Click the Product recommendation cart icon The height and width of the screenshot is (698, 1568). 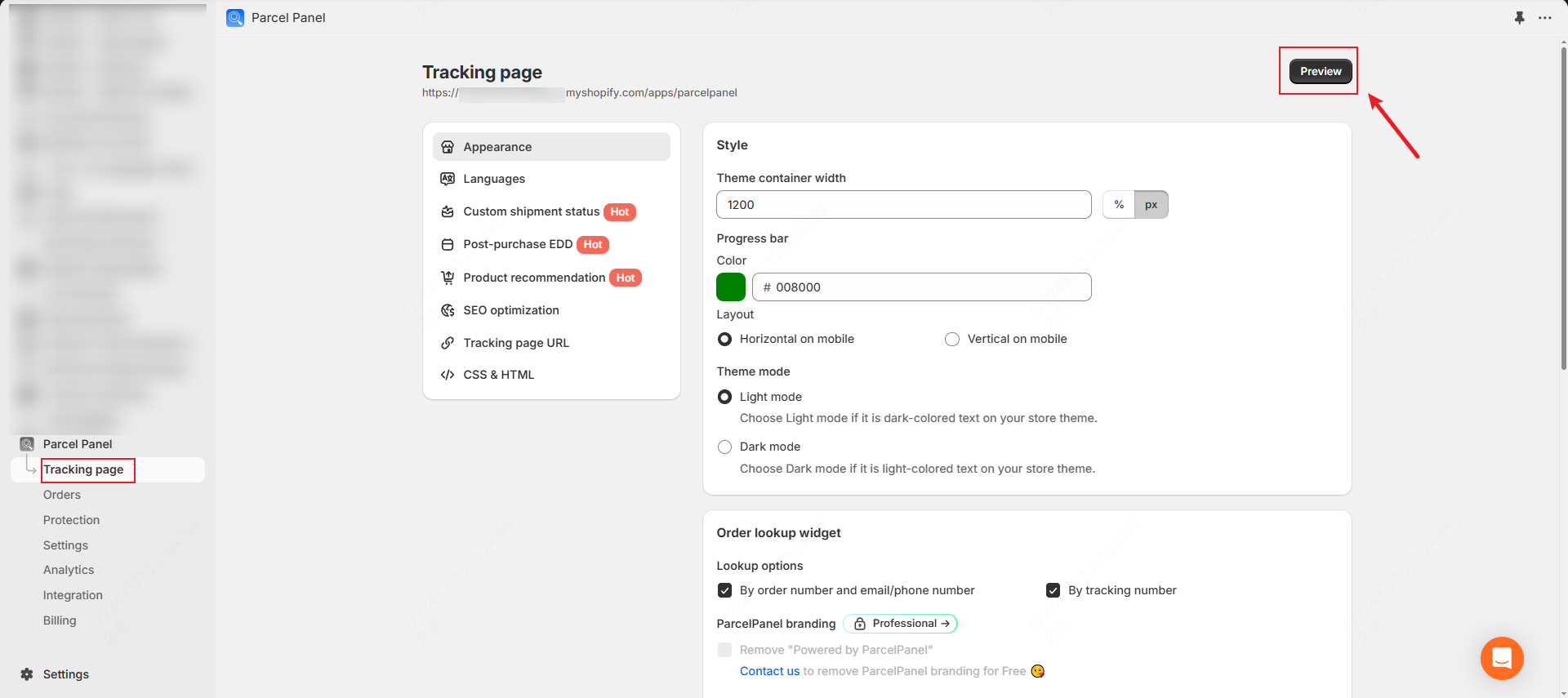[448, 278]
